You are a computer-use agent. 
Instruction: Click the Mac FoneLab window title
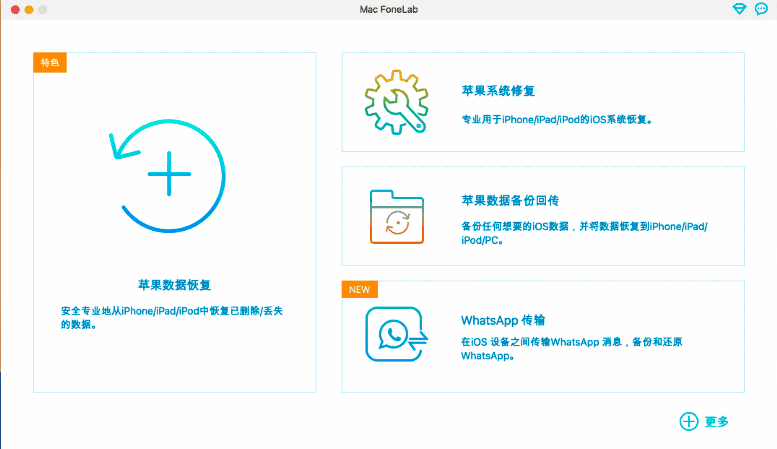[388, 9]
